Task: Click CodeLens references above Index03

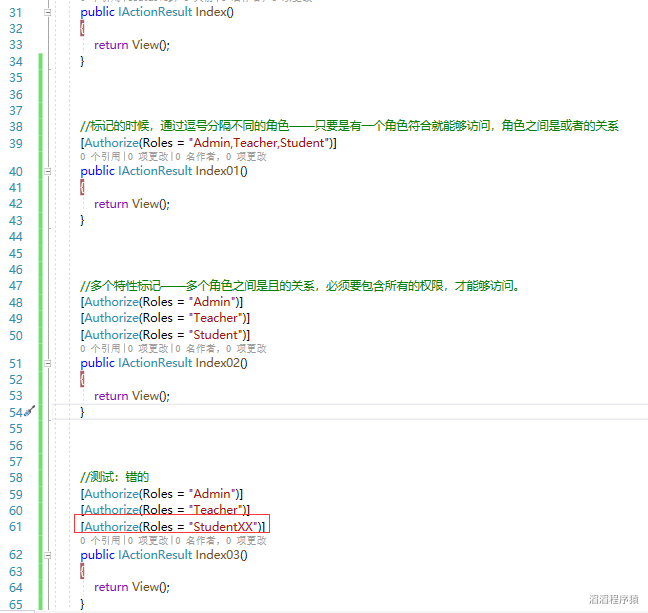Action: 100,540
